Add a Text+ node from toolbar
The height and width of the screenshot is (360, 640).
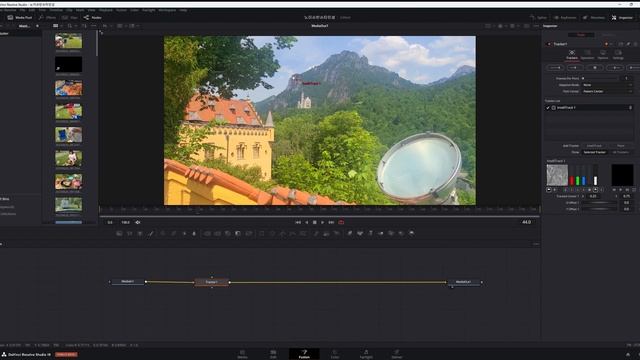[x=140, y=233]
